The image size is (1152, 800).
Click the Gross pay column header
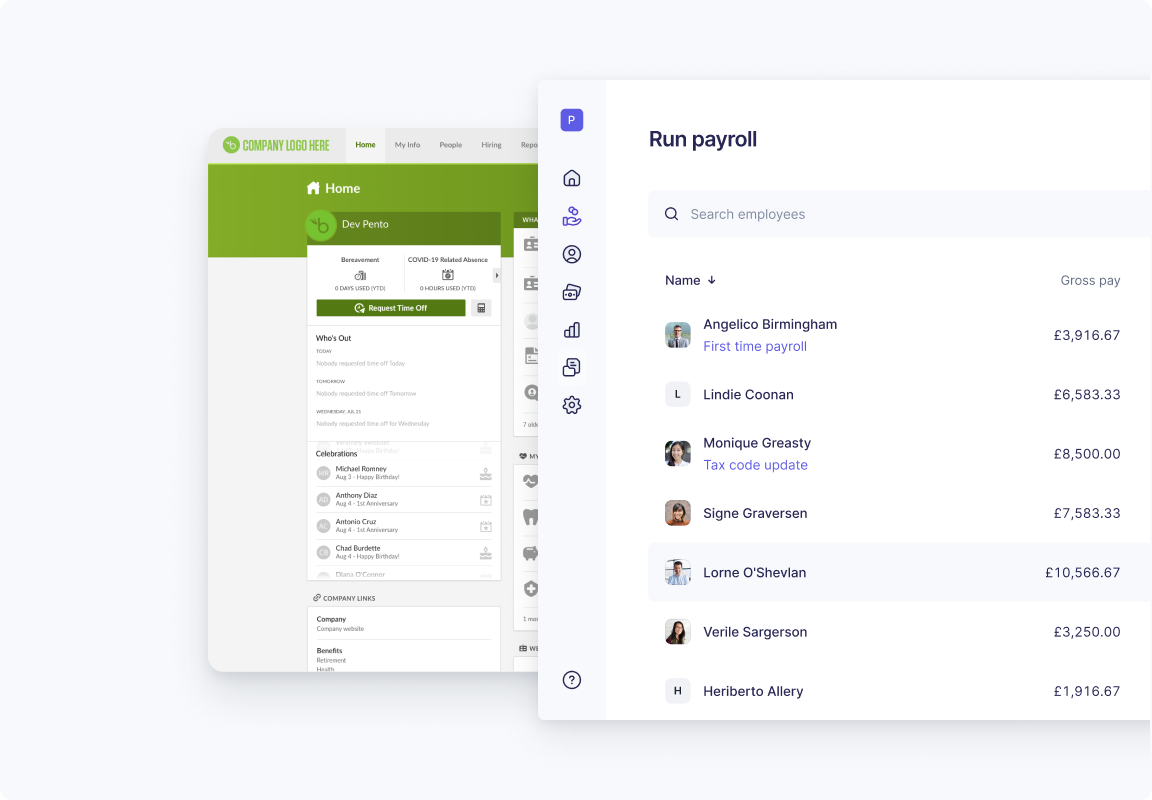tap(1090, 281)
